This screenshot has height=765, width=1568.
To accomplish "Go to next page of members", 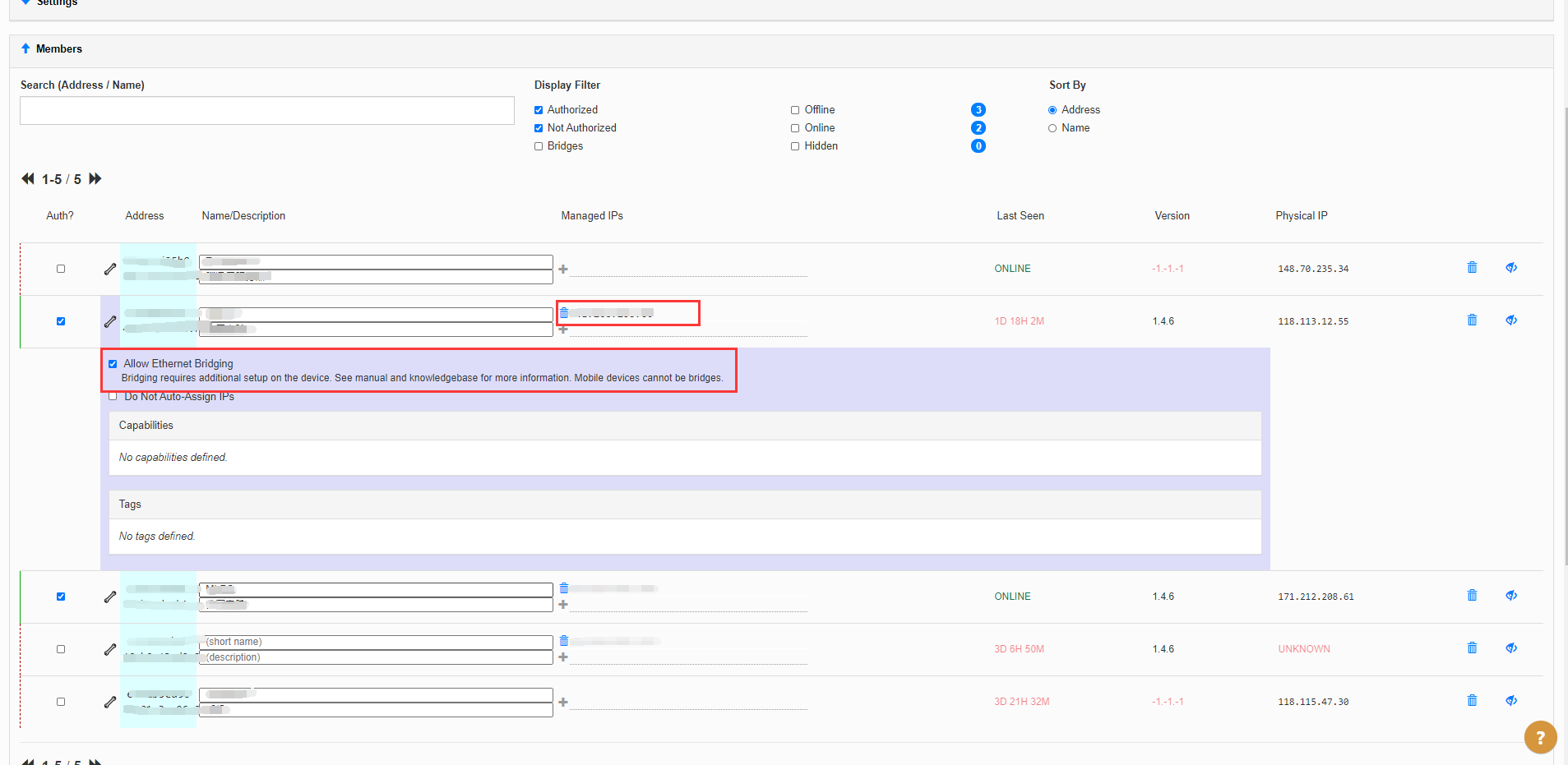I will coord(95,179).
